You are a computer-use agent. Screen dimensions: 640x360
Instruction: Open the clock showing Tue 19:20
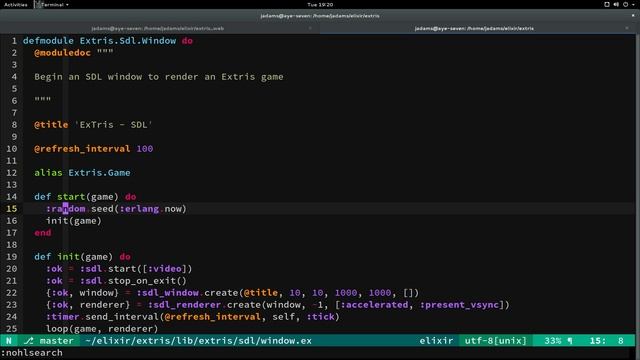[x=320, y=4]
